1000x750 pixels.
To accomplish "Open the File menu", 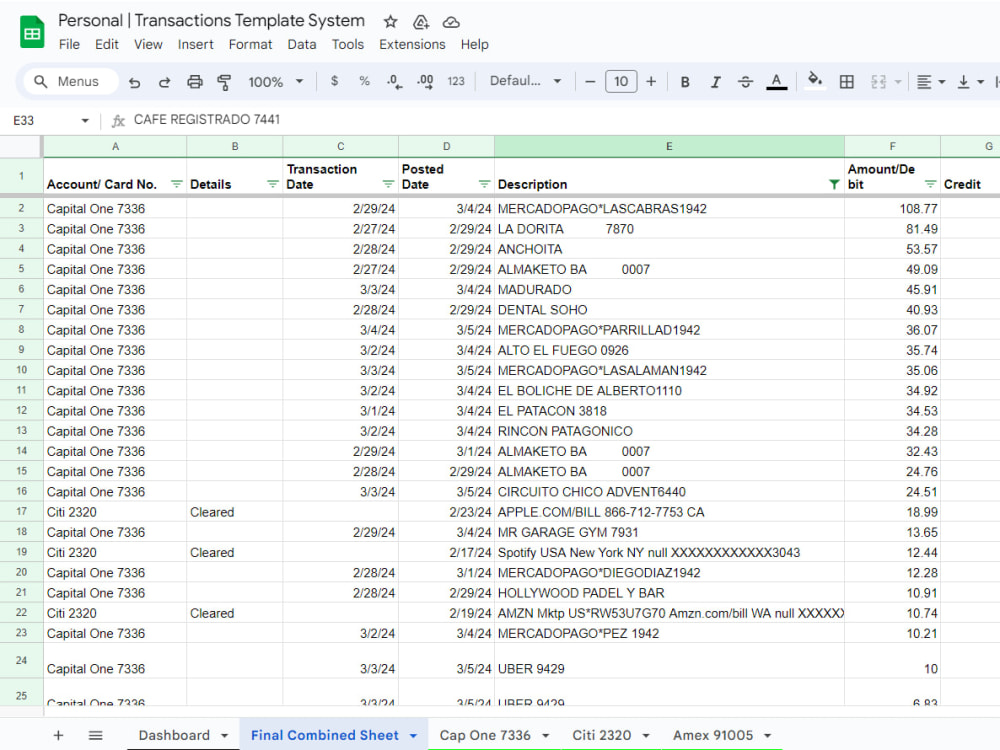I will tap(69, 45).
